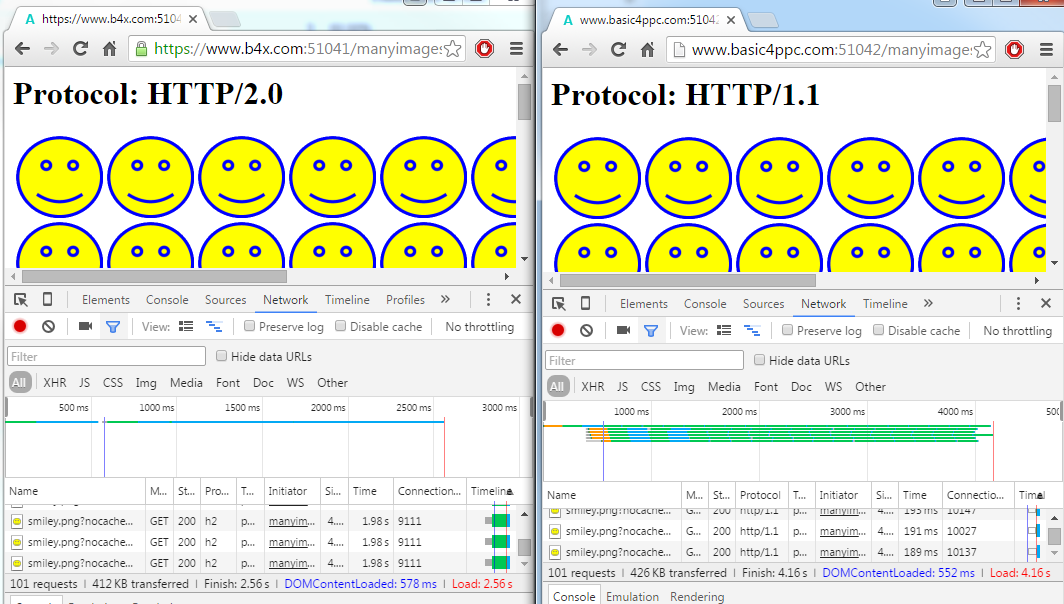Check Hide data URLs in left DevTools
The height and width of the screenshot is (604, 1064).
(x=221, y=356)
